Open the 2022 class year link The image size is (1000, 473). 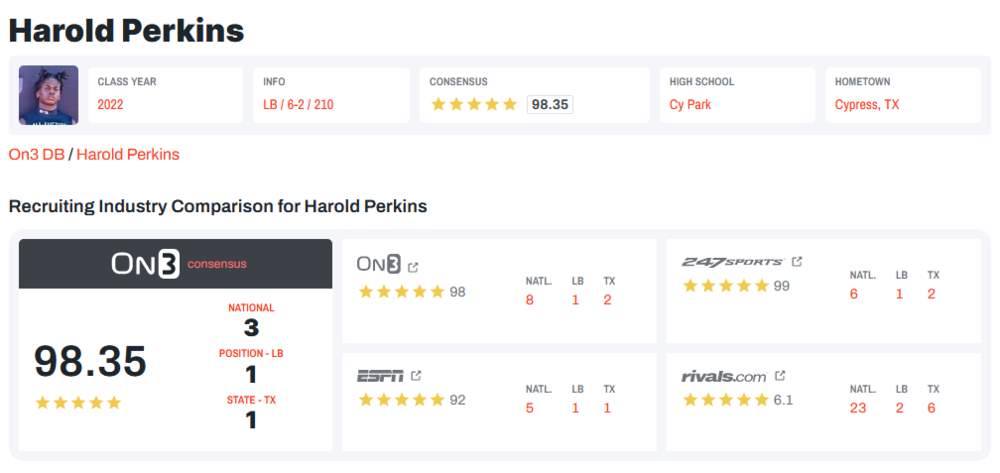pos(110,104)
